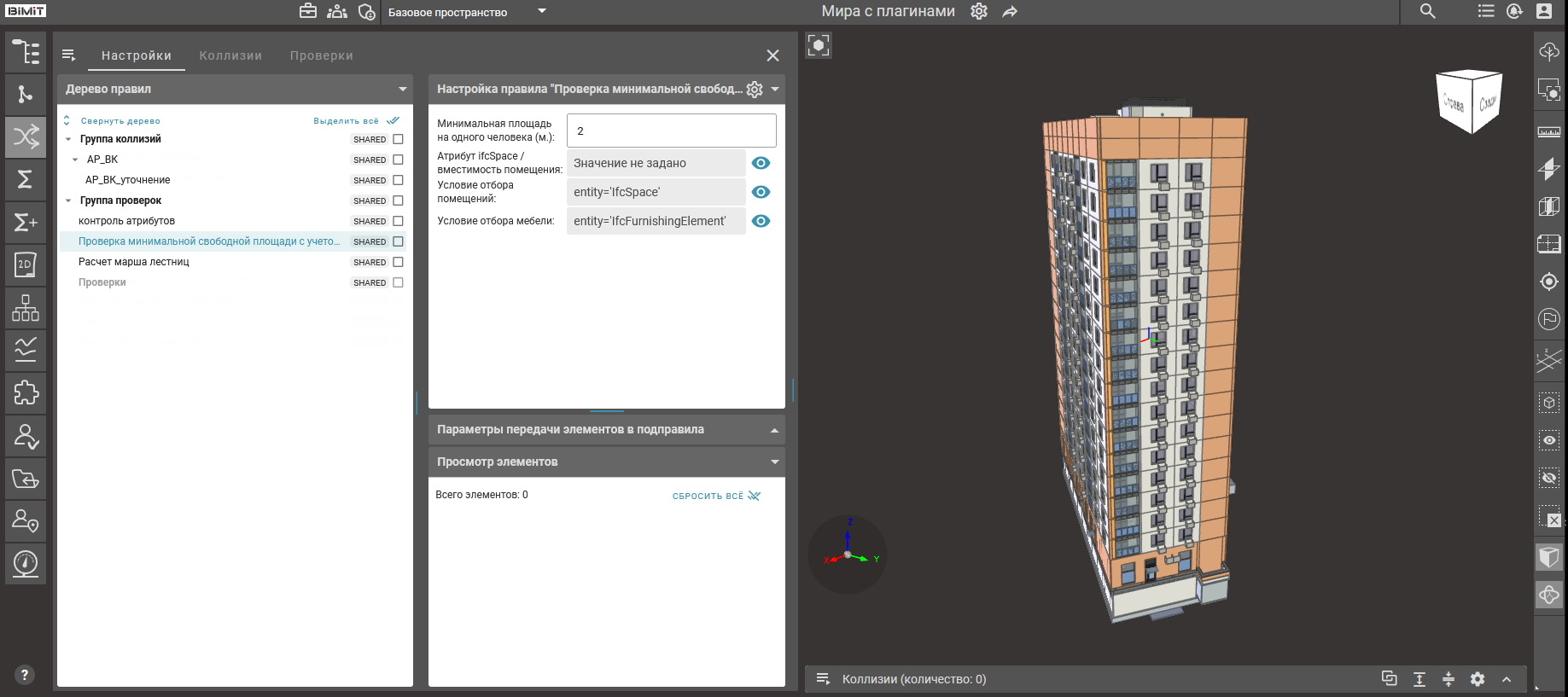Click the orientation view cube
Viewport: 1568px width, 697px height.
tap(1470, 102)
